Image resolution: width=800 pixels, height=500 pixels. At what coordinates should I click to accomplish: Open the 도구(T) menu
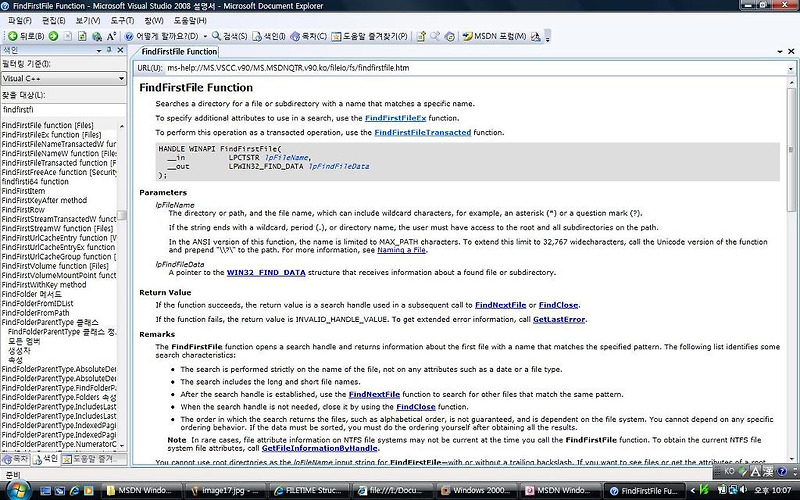point(122,20)
